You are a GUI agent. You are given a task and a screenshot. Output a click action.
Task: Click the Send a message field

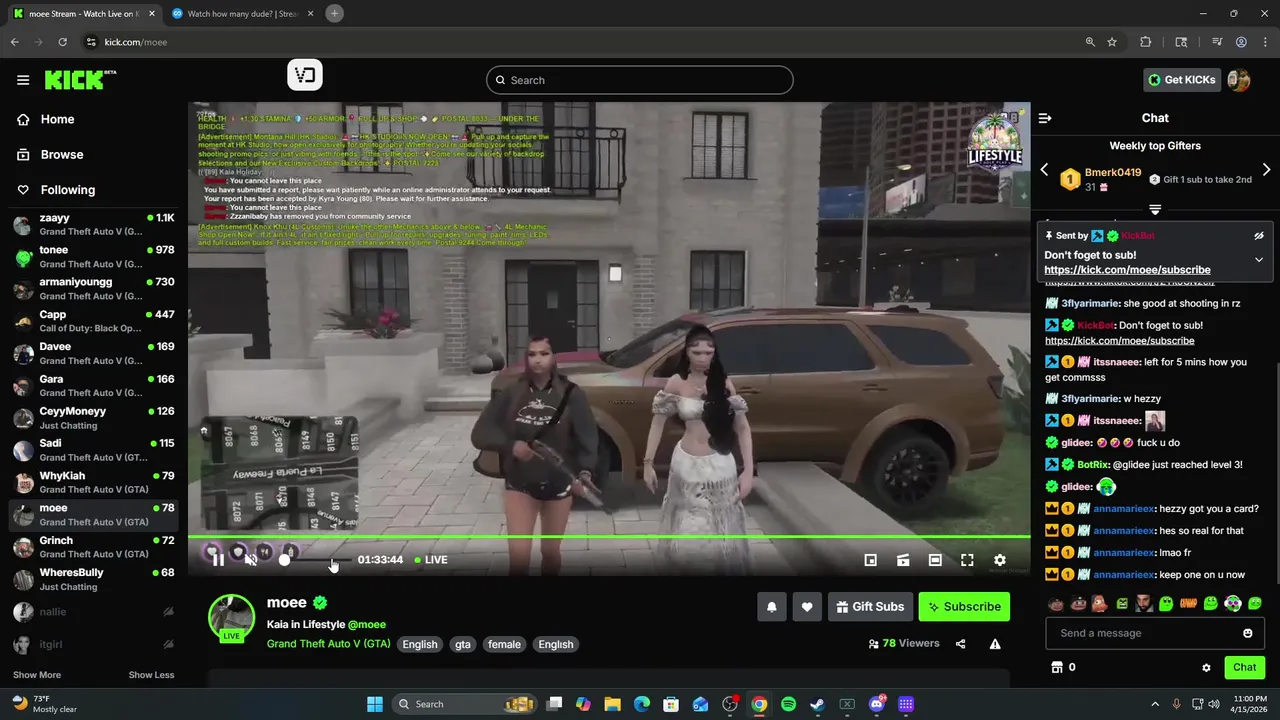(x=1155, y=633)
